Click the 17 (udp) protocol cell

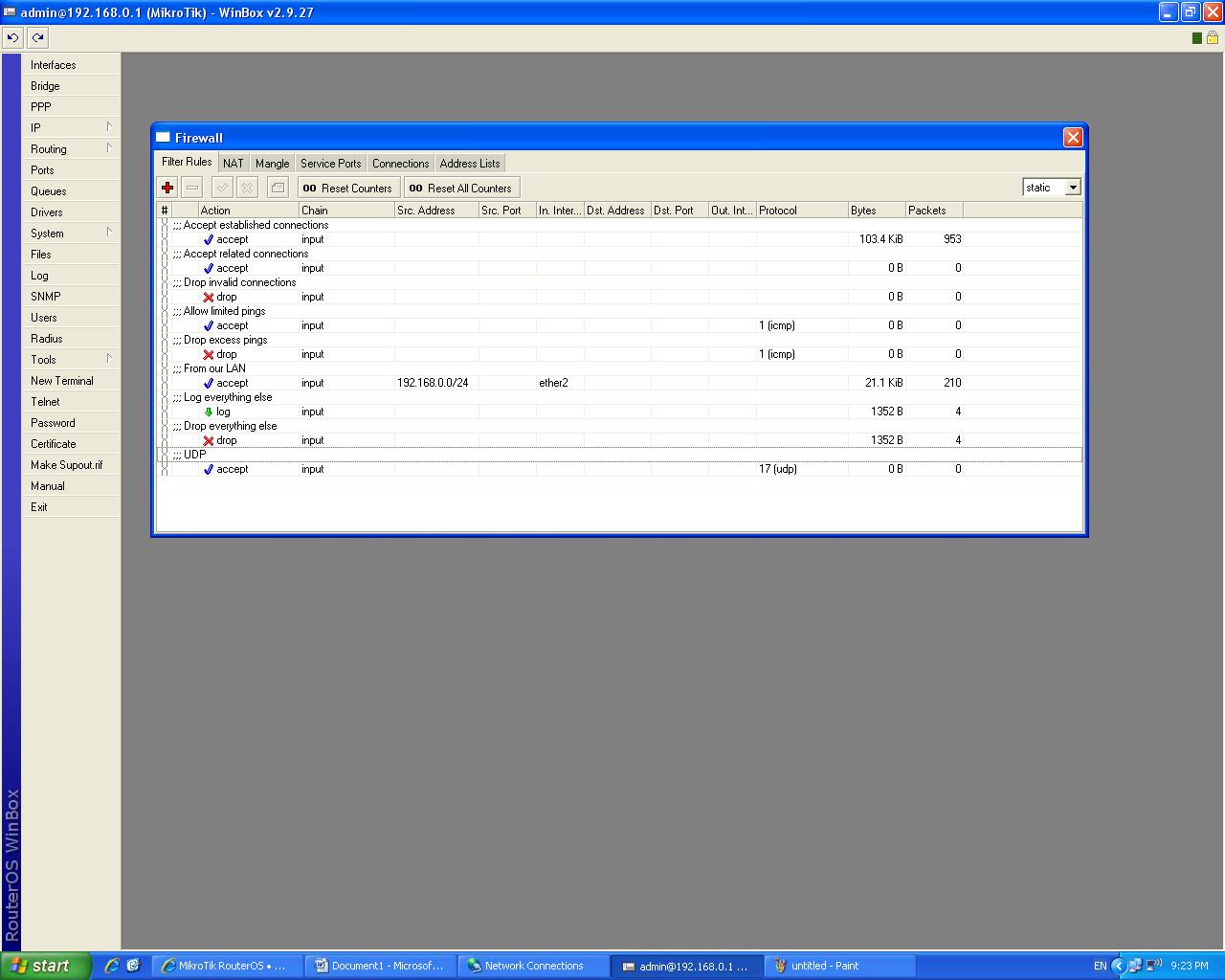coord(803,469)
